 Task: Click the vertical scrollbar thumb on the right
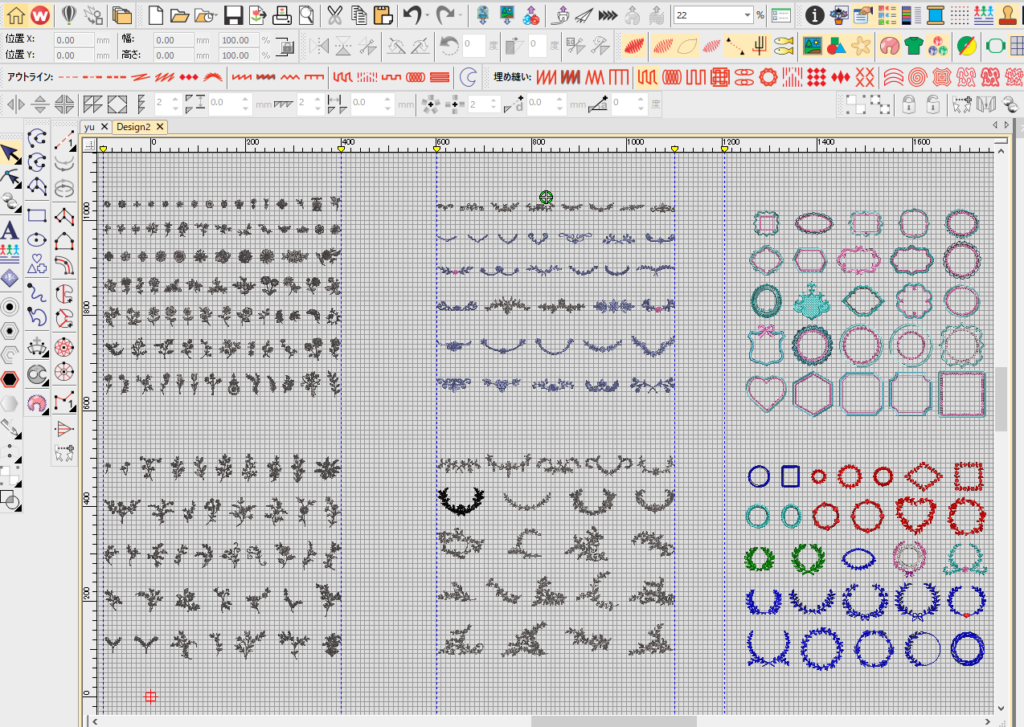pyautogui.click(x=1001, y=398)
